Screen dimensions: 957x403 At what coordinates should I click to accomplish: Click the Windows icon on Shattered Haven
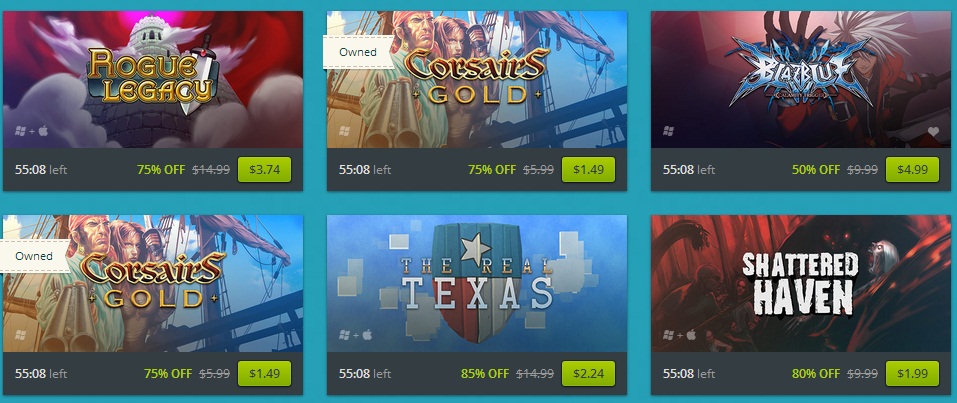(x=668, y=335)
